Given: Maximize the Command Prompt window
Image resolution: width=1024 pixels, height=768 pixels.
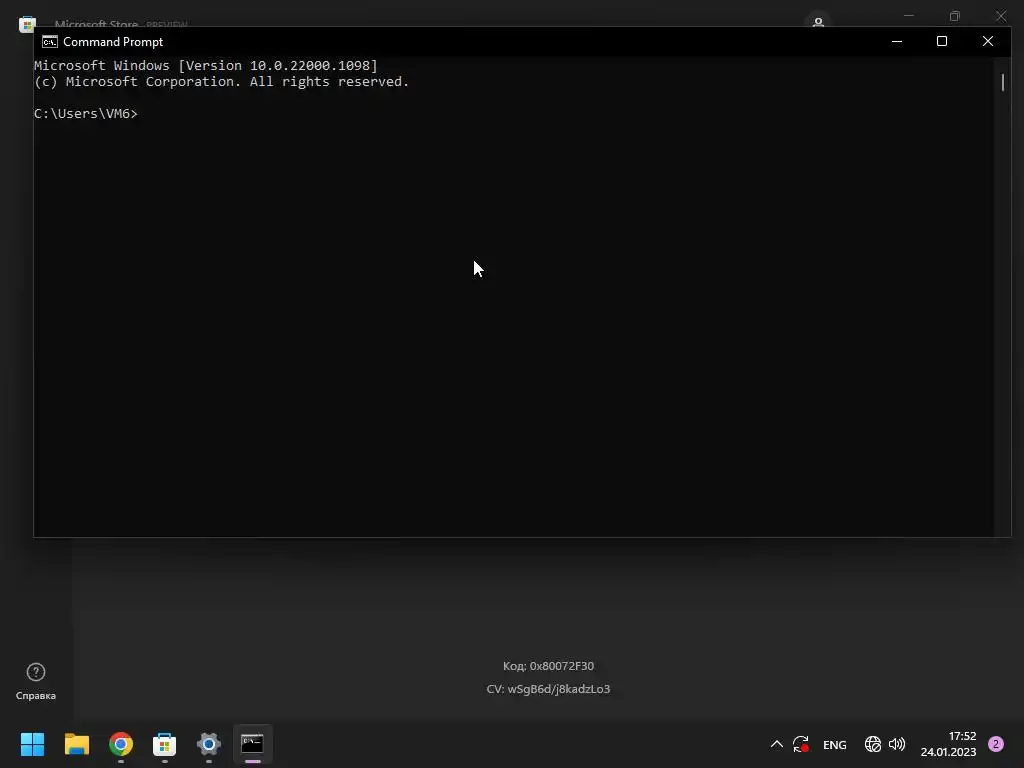Looking at the screenshot, I should [x=942, y=41].
